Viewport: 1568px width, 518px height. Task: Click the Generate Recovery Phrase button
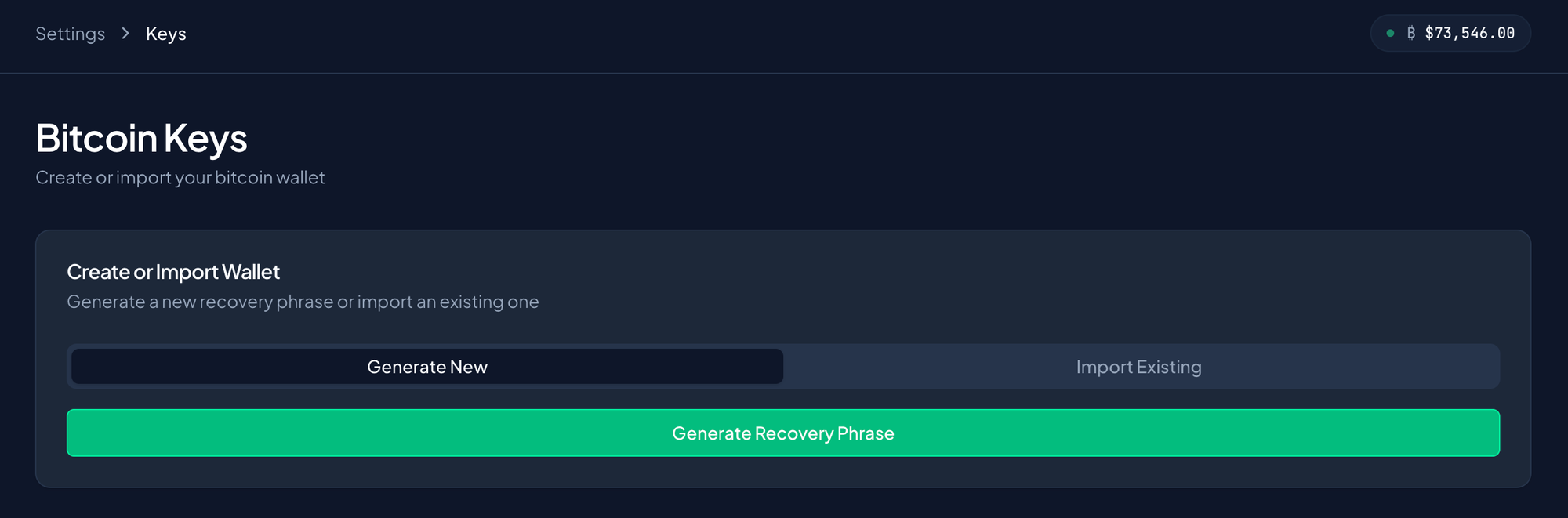pyautogui.click(x=783, y=433)
